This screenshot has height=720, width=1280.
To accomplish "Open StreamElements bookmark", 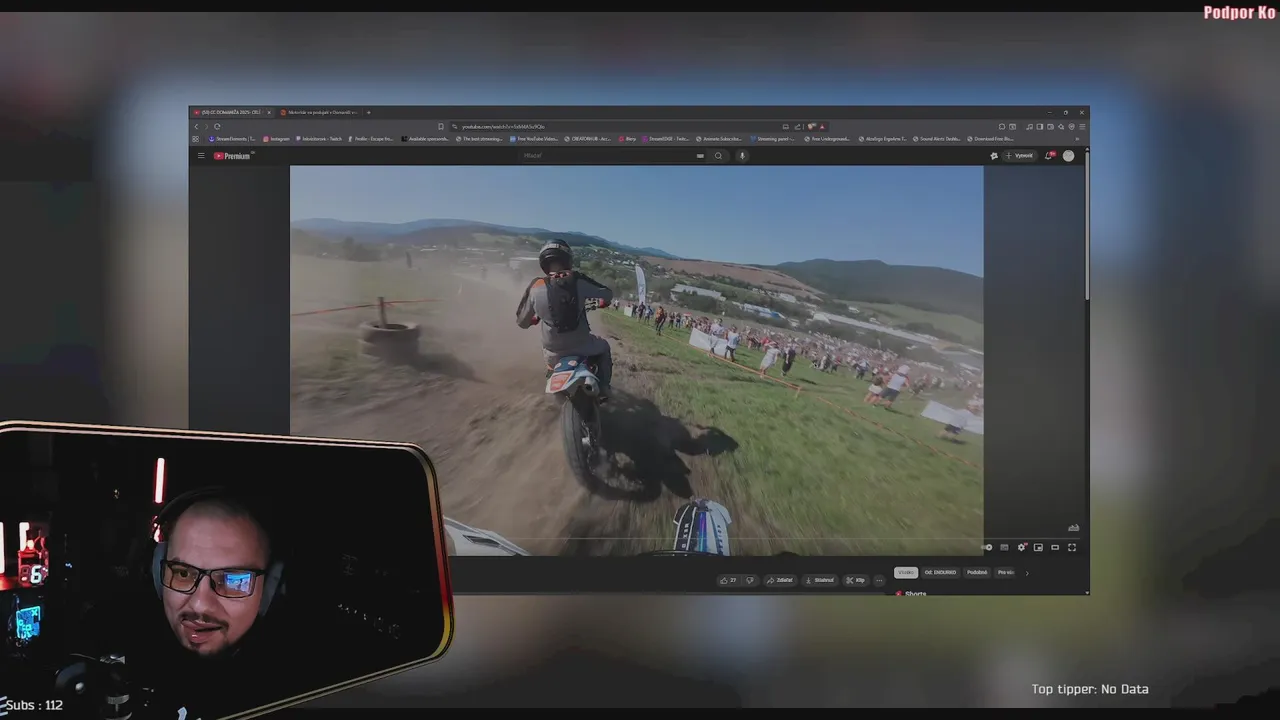I will pos(231,139).
